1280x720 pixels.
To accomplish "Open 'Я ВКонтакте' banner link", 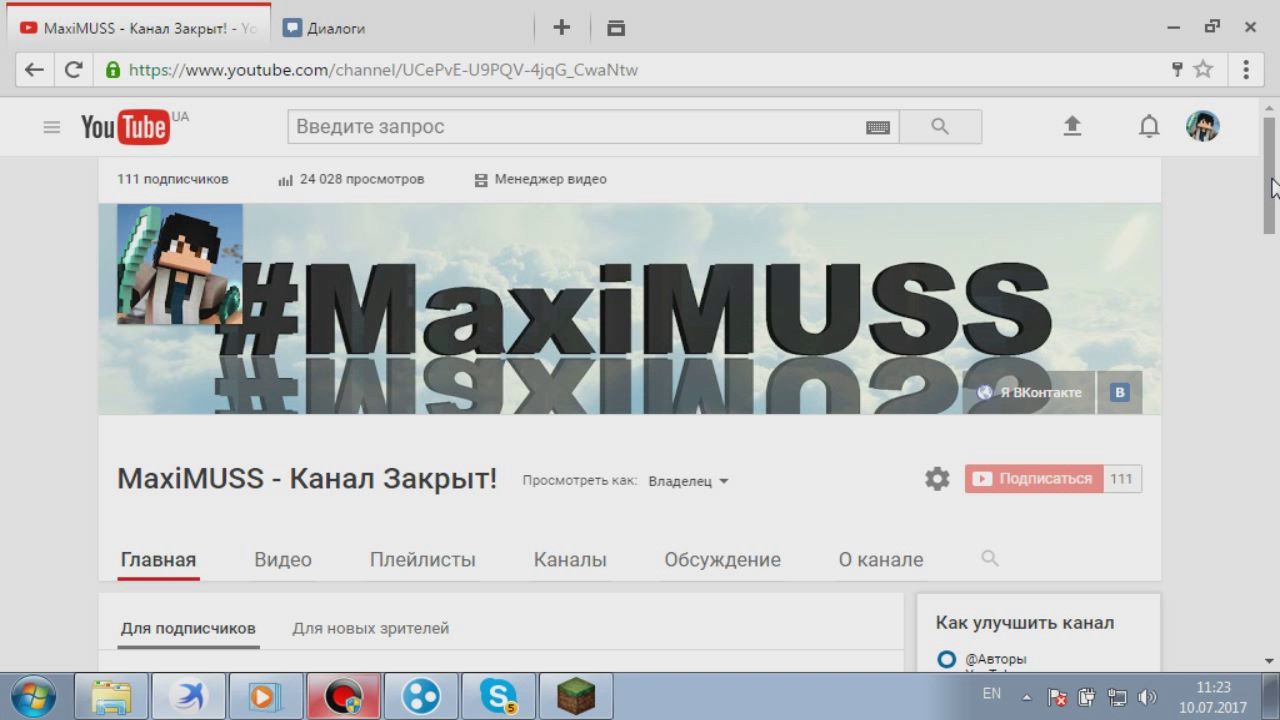I will point(1030,393).
